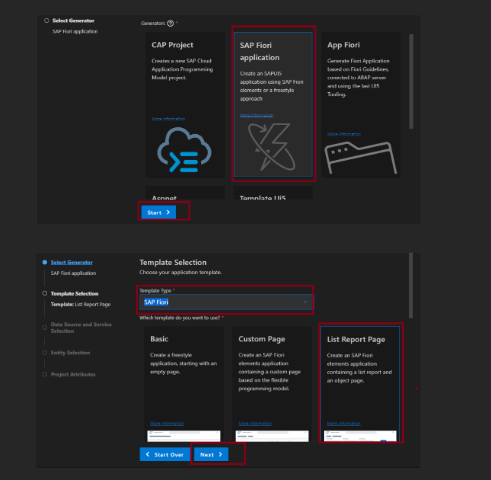
Task: Click the Select Generator link in wizard
Action: click(72, 262)
